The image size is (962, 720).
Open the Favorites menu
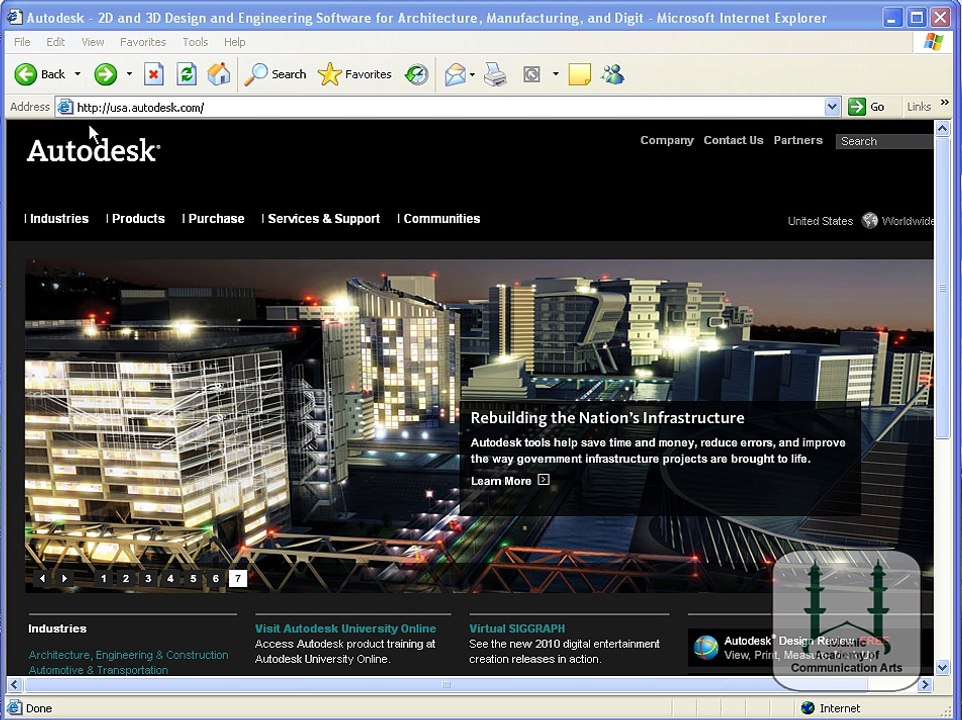tap(143, 42)
